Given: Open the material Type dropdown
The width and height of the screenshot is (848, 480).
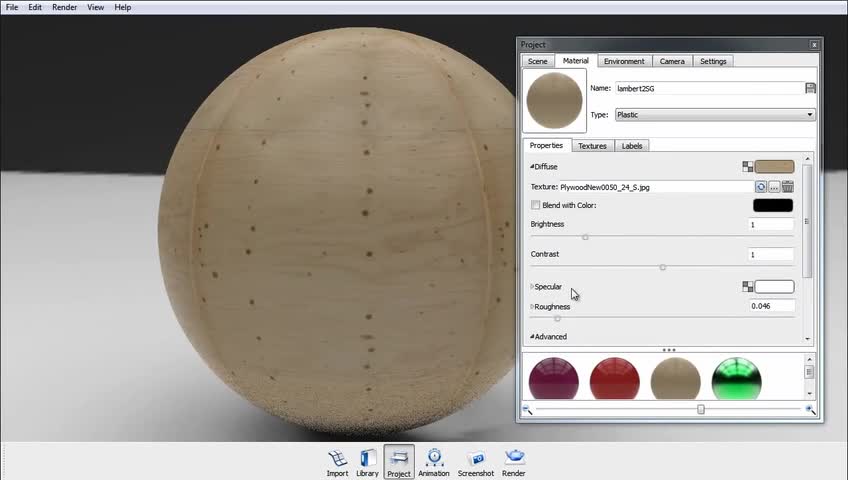Looking at the screenshot, I should tap(715, 115).
